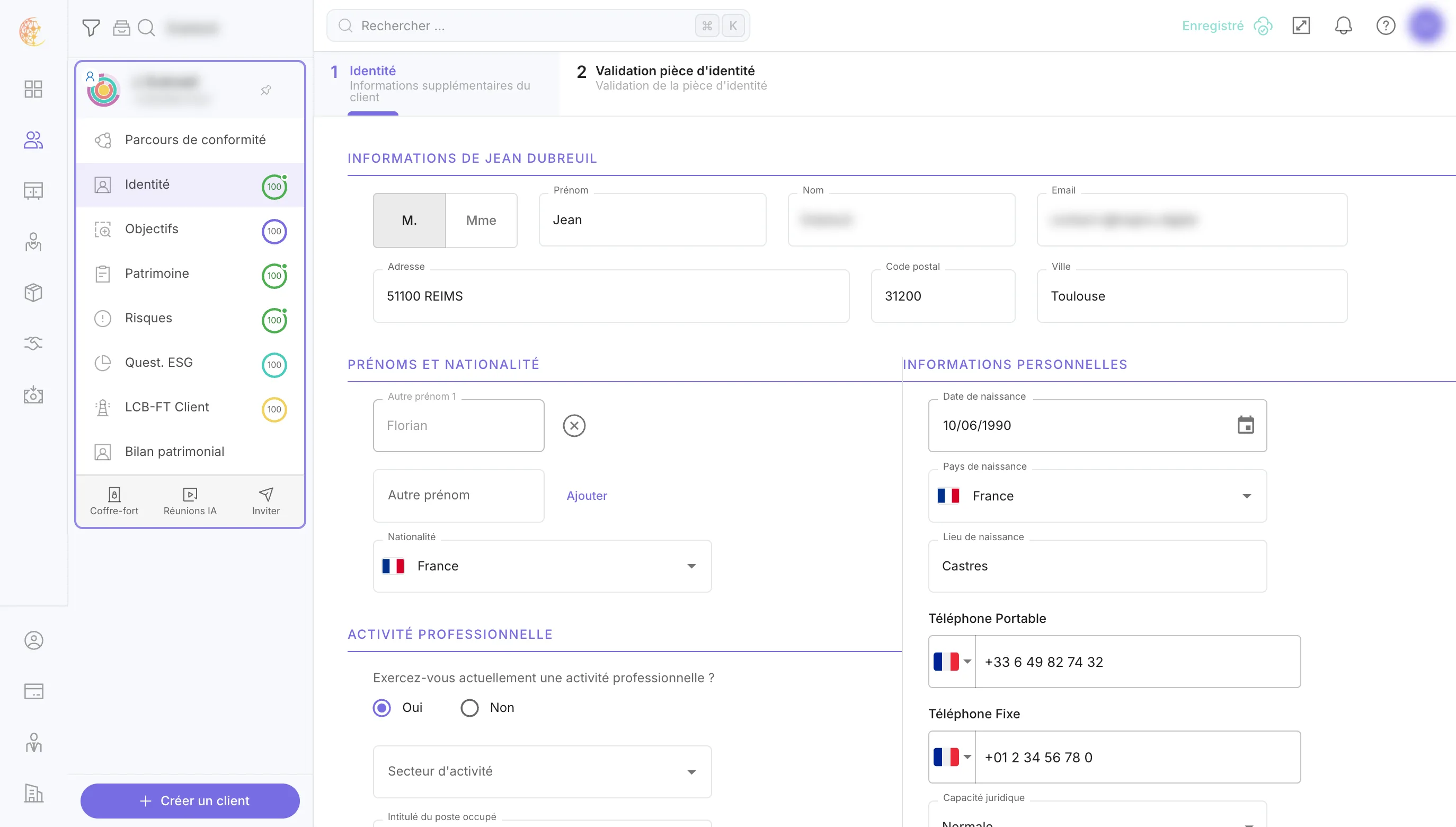Click the application logo at the top left
This screenshot has width=1456, height=827.
pyautogui.click(x=32, y=31)
